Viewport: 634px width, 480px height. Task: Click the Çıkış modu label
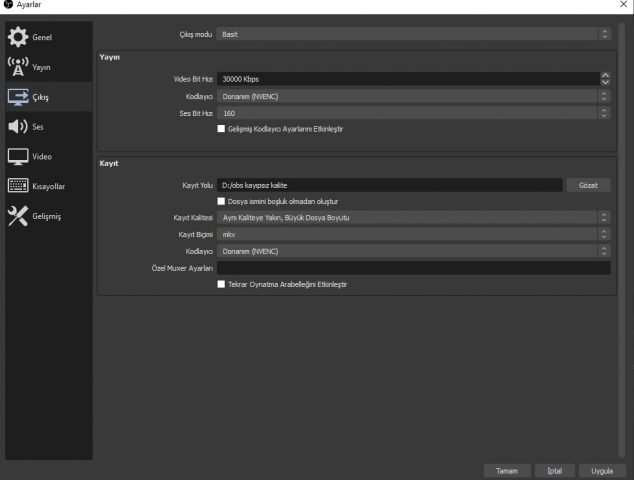pyautogui.click(x=196, y=34)
